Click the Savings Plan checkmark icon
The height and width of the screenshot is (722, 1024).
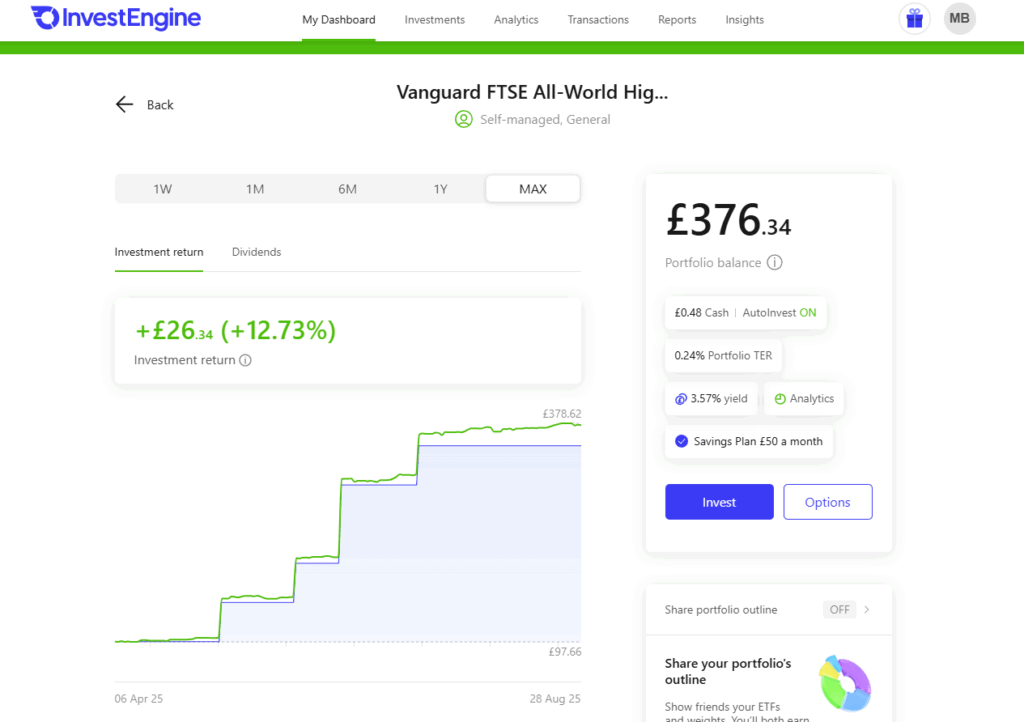(681, 441)
